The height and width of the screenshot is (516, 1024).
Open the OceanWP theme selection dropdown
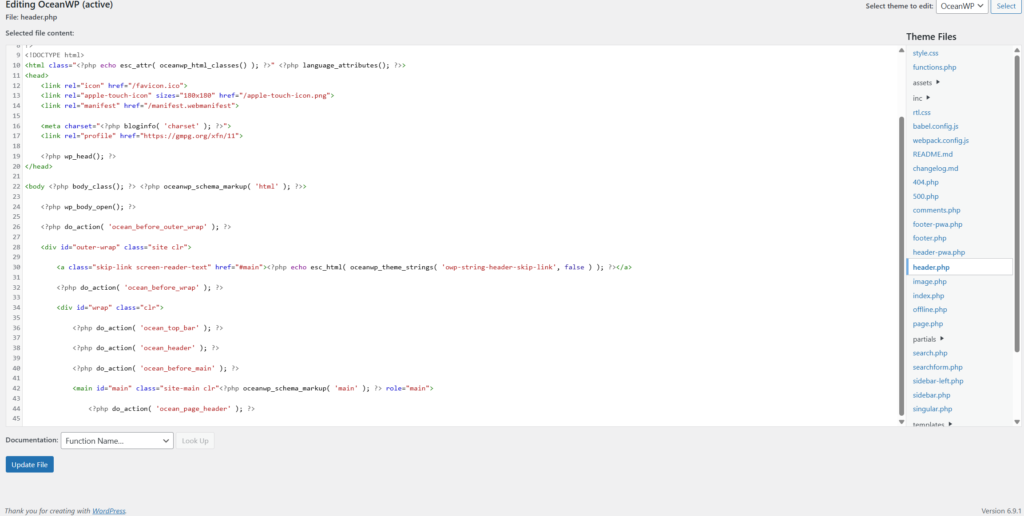pos(963,6)
